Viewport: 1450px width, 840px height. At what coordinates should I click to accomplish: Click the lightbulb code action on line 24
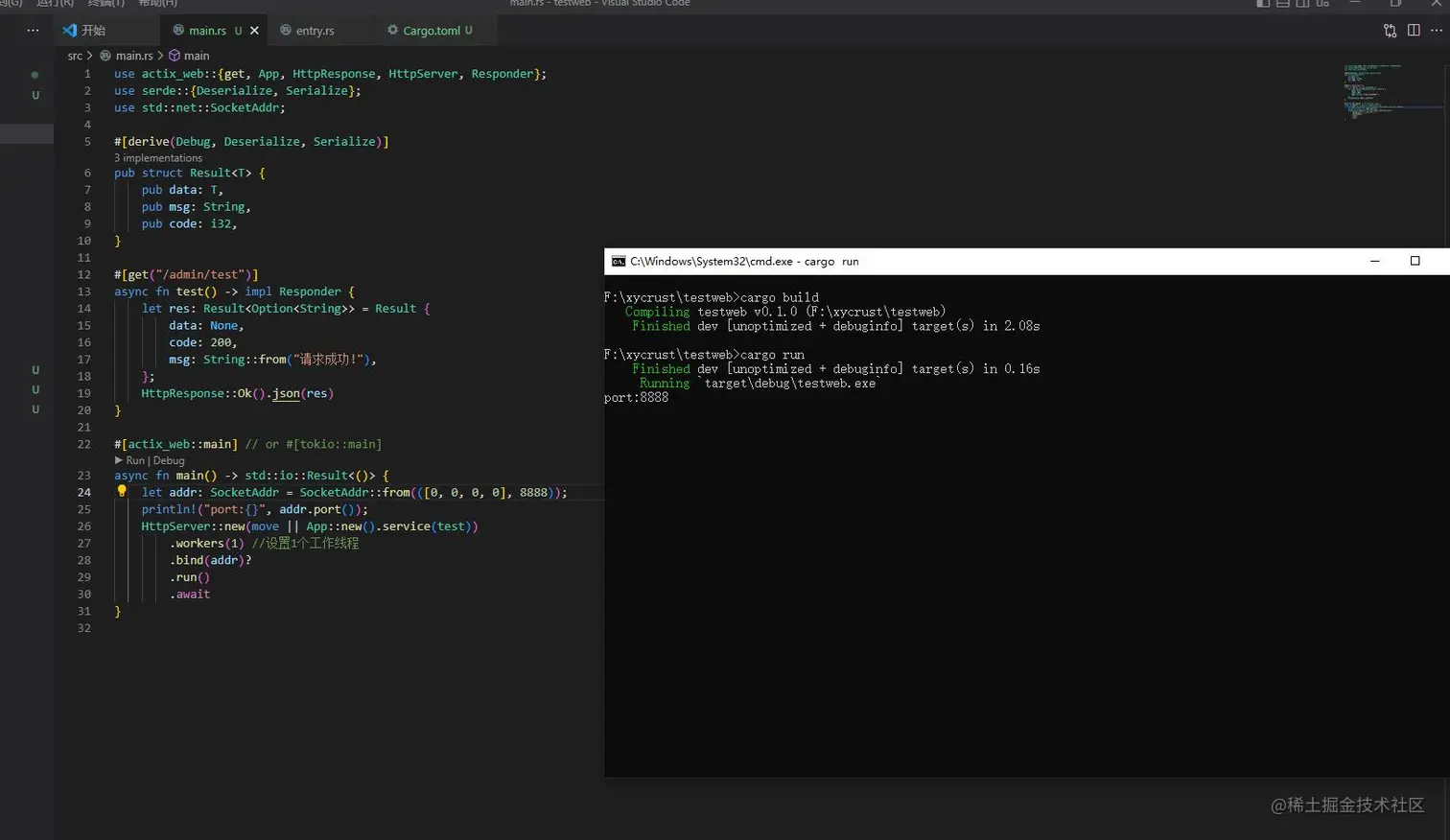coord(122,491)
